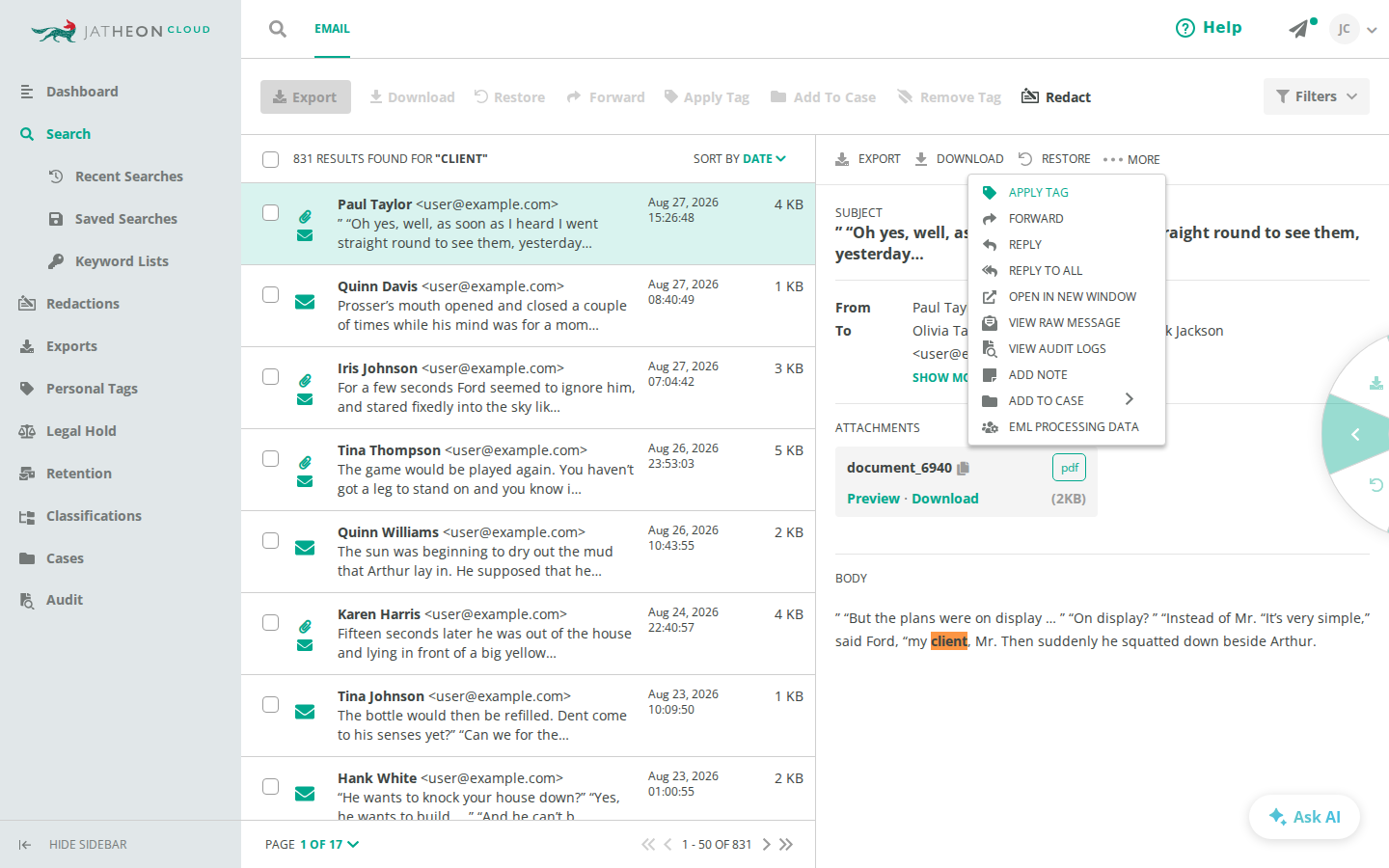The width and height of the screenshot is (1389, 868).
Task: Click the magnifier search icon in top bar
Action: (x=278, y=29)
